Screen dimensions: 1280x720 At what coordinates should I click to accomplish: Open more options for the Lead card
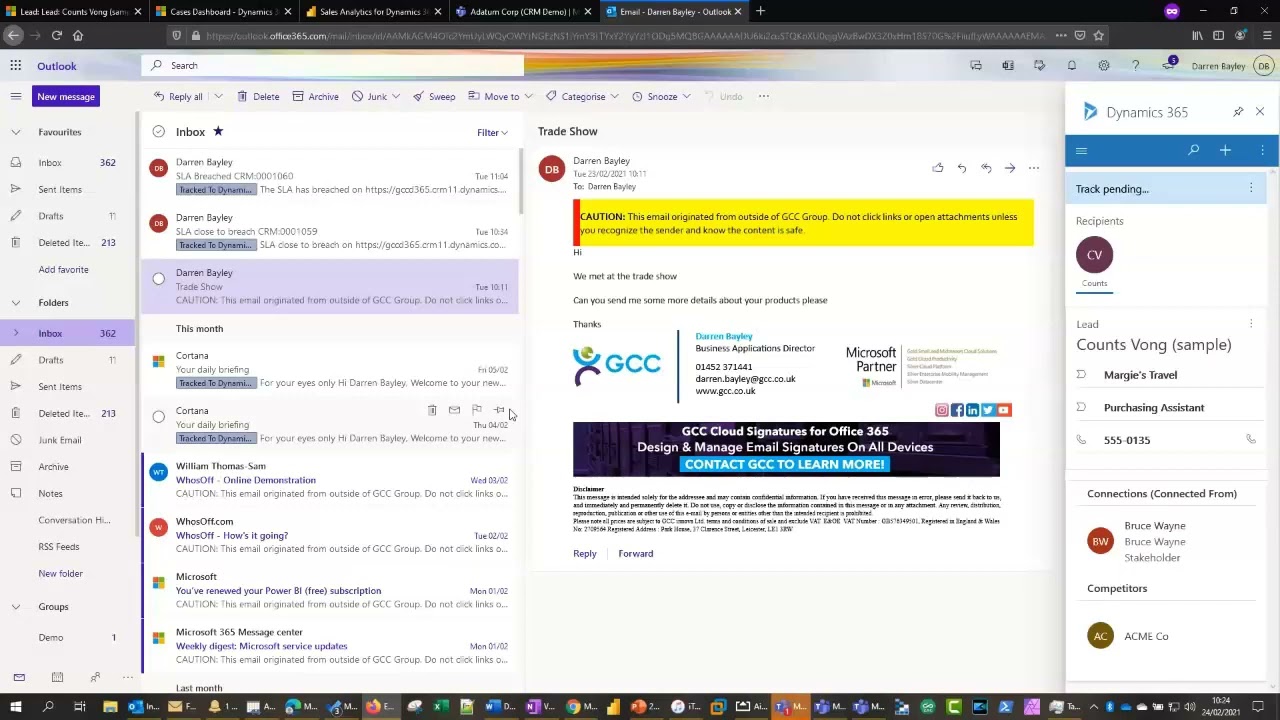tap(1251, 324)
